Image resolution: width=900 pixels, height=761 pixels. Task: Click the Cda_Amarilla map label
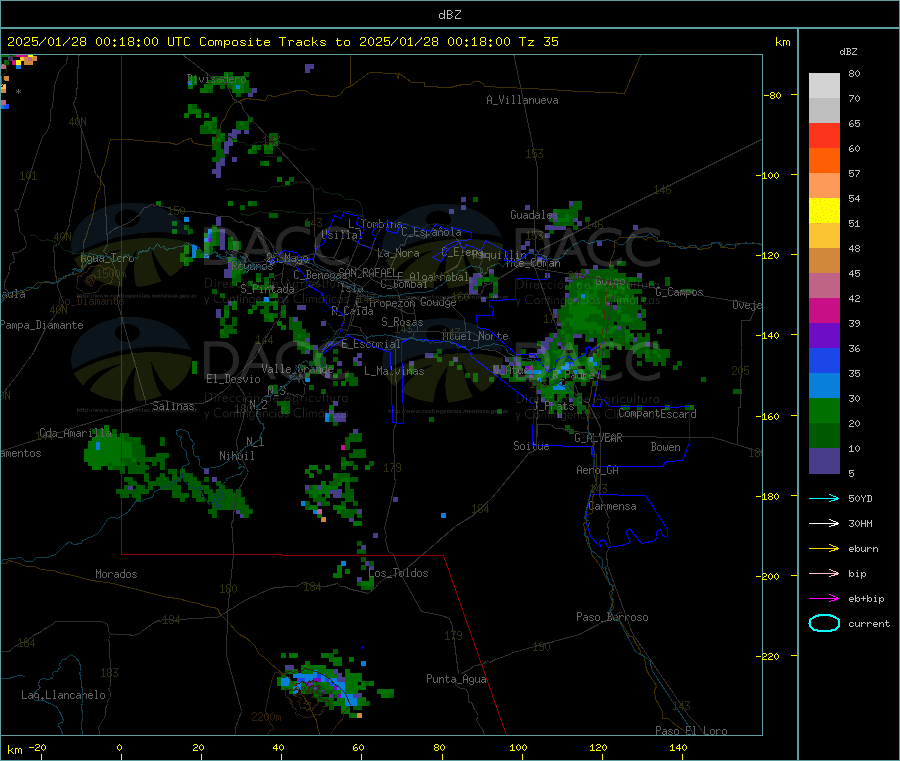coord(75,433)
